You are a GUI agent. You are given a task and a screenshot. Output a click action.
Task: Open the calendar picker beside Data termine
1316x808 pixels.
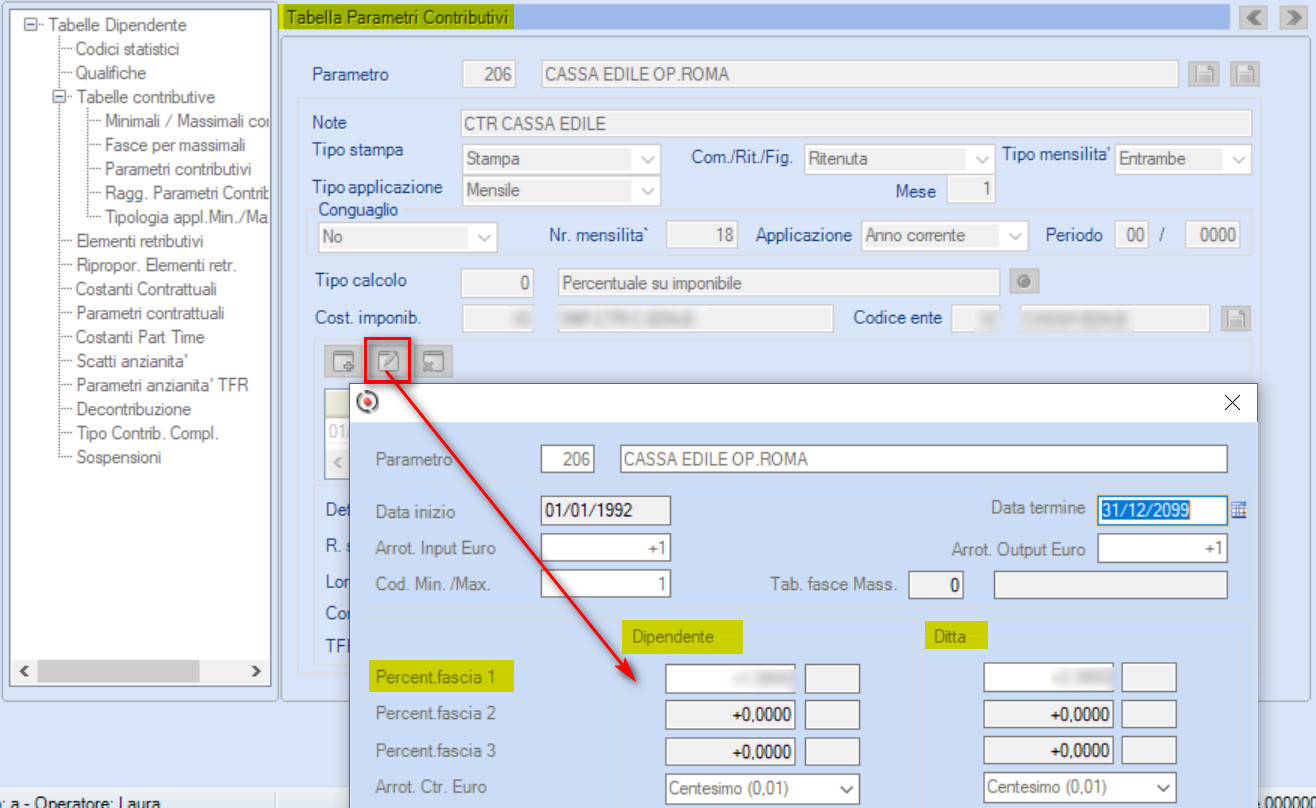(x=1239, y=510)
